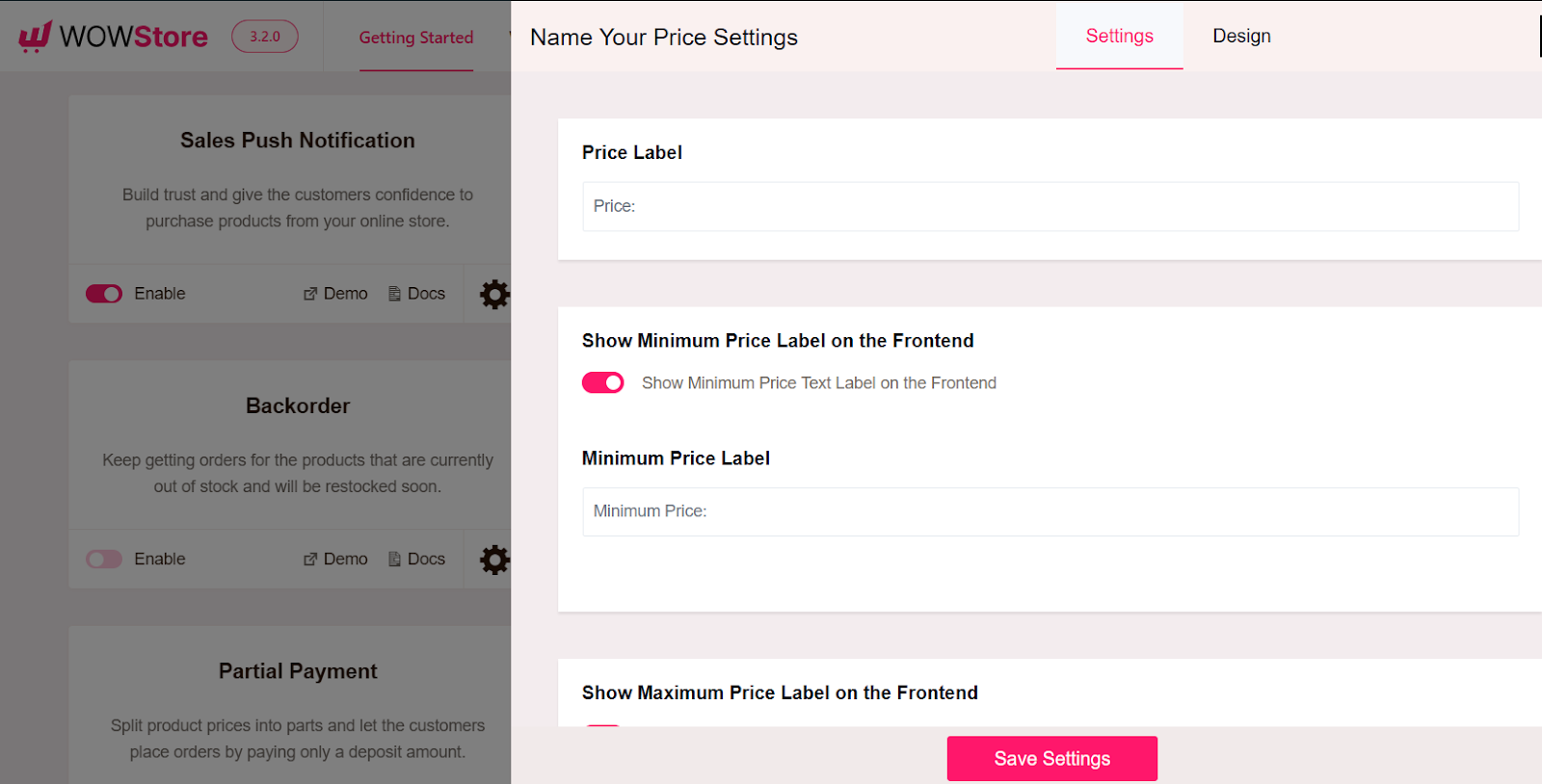Open the Docs link for Backorder
This screenshot has width=1542, height=784.
click(424, 559)
